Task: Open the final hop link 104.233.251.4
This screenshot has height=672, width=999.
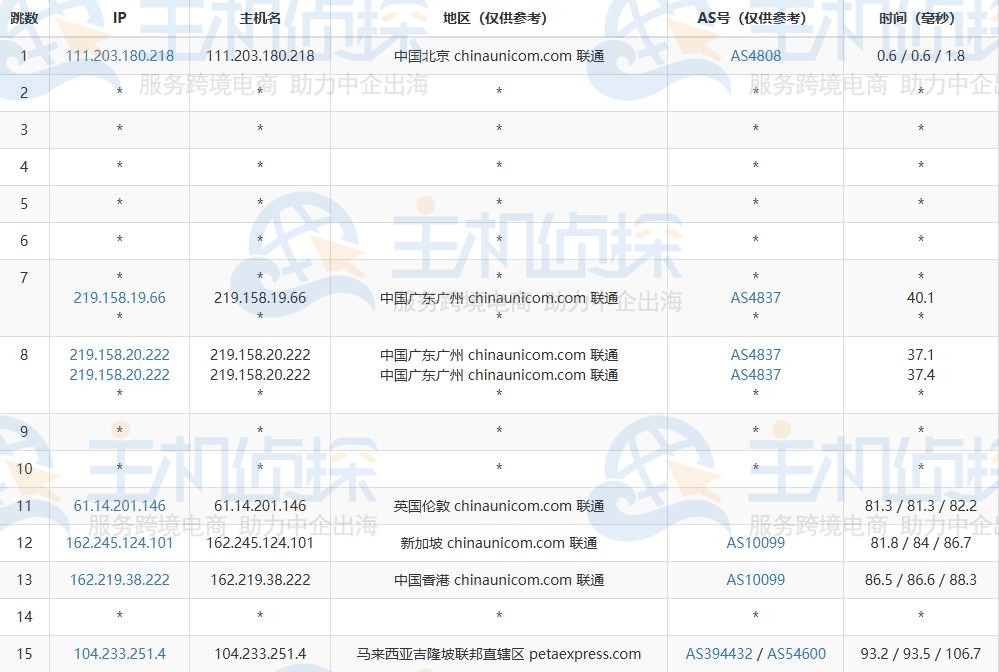Action: pyautogui.click(x=119, y=653)
